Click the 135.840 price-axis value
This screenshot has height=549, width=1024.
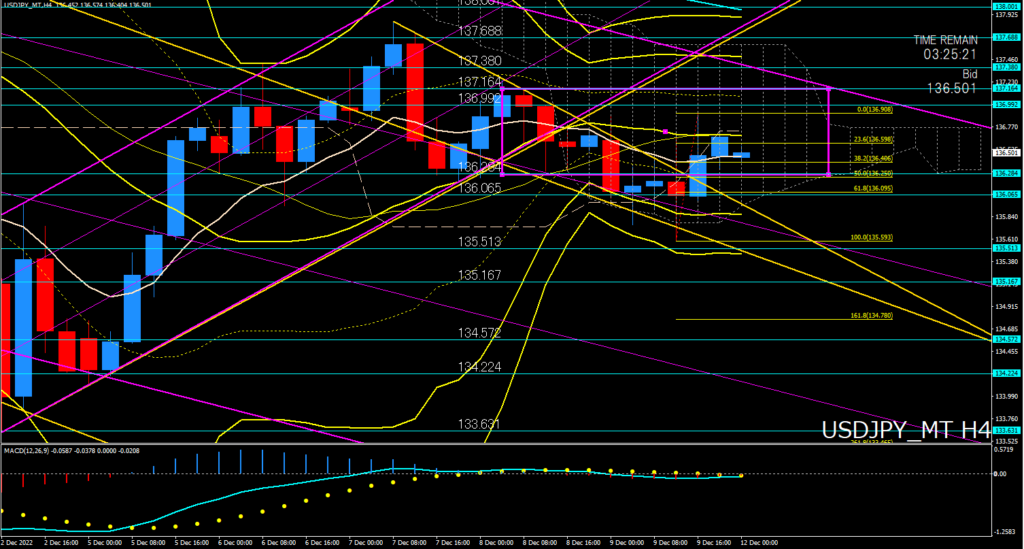[x=1006, y=217]
